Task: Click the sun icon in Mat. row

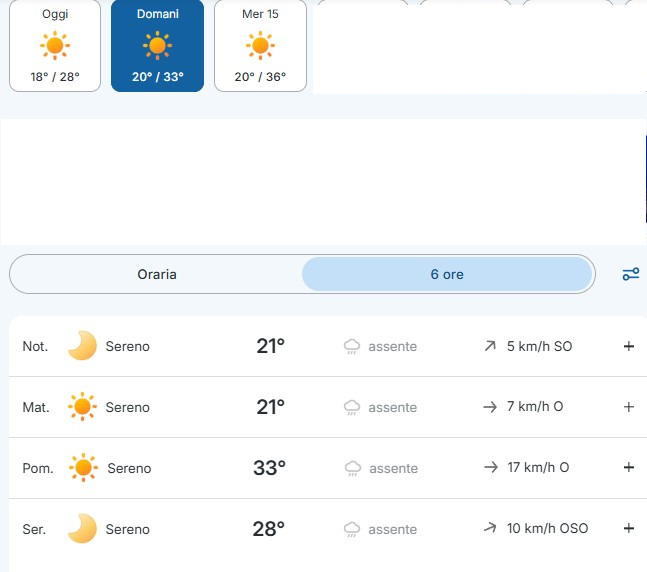Action: pos(82,407)
